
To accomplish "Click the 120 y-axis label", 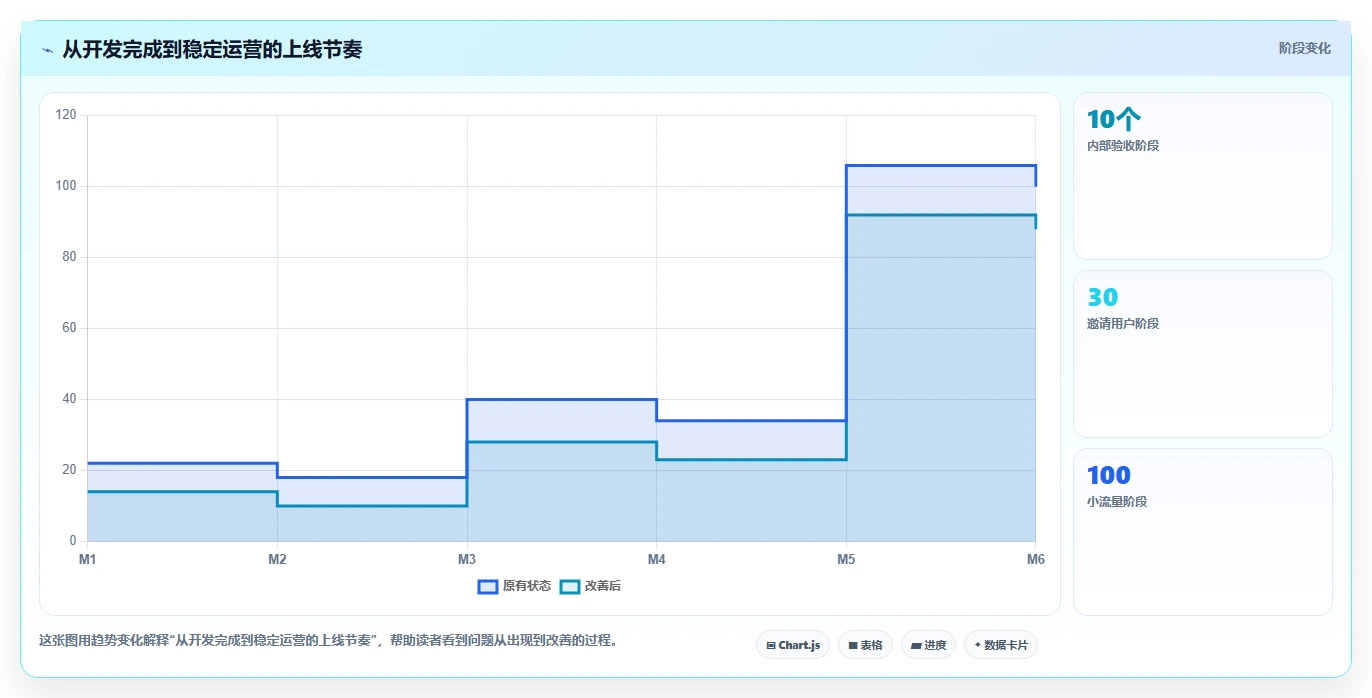I will [x=66, y=115].
